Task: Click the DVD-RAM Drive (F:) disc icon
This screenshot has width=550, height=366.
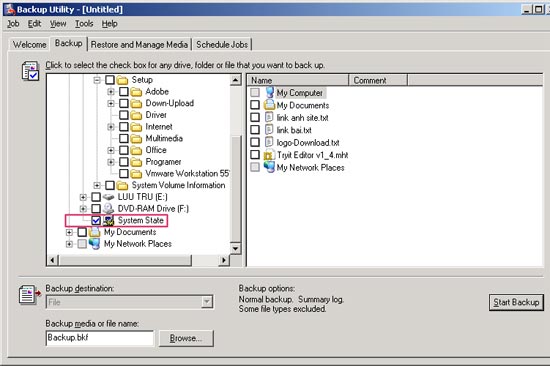Action: [108, 209]
